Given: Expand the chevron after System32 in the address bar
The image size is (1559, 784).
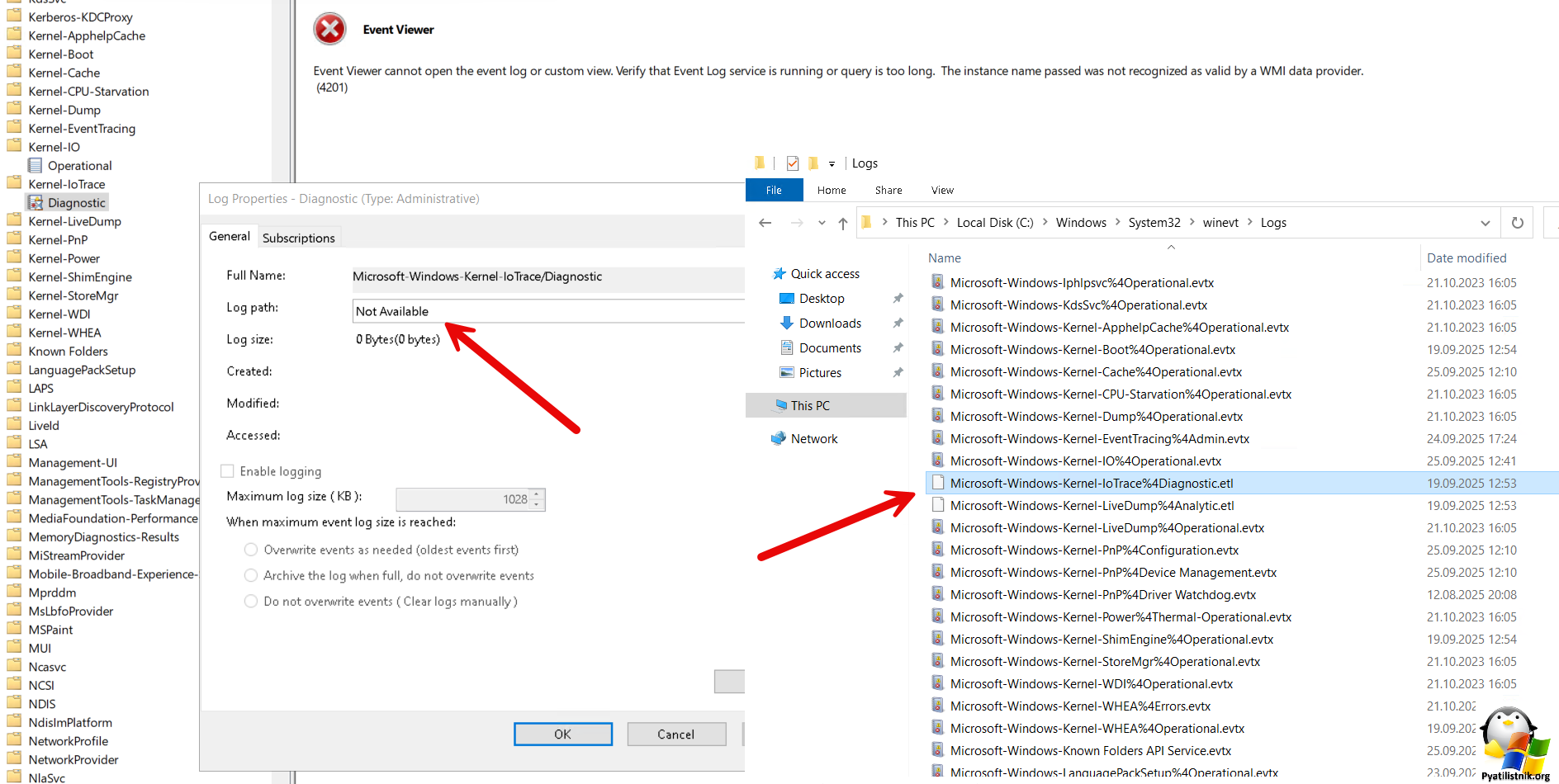Looking at the screenshot, I should click(1192, 222).
